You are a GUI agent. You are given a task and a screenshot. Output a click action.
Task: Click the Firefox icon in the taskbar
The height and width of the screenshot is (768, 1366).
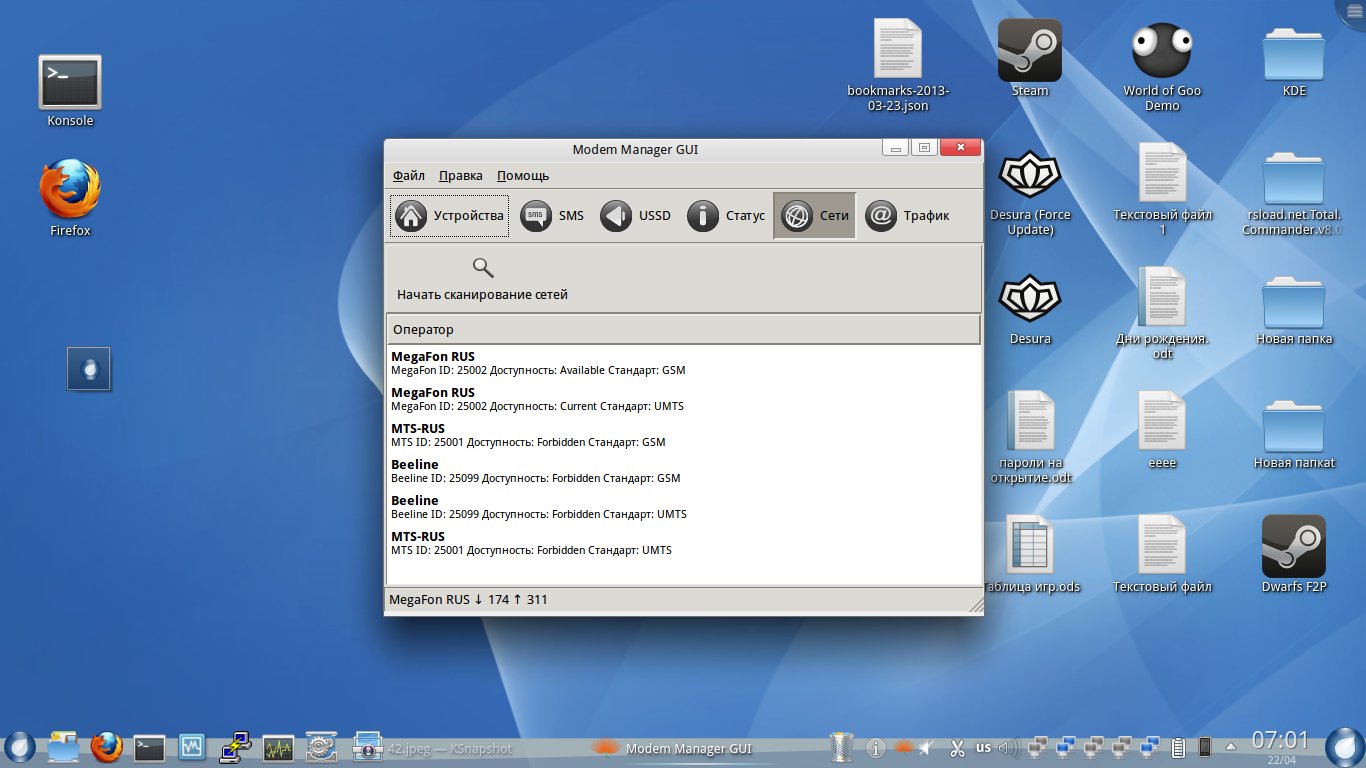coord(106,747)
